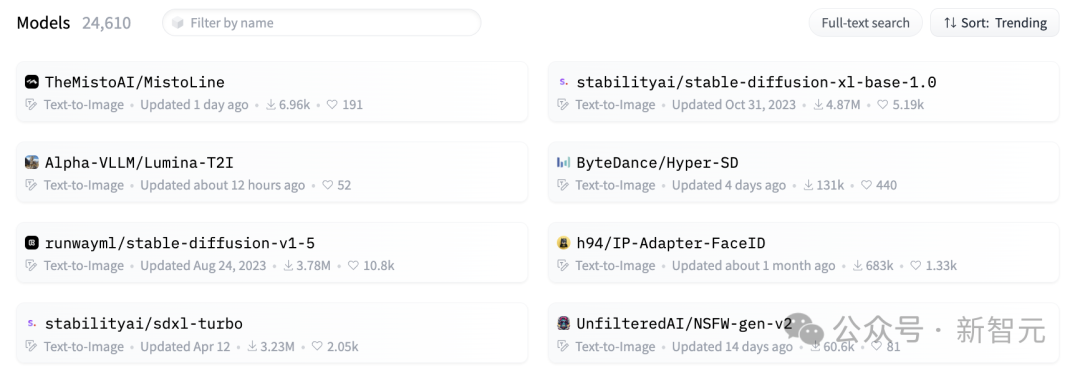Click the 683k download count
Viewport: 1080px width, 373px height.
pyautogui.click(x=880, y=266)
